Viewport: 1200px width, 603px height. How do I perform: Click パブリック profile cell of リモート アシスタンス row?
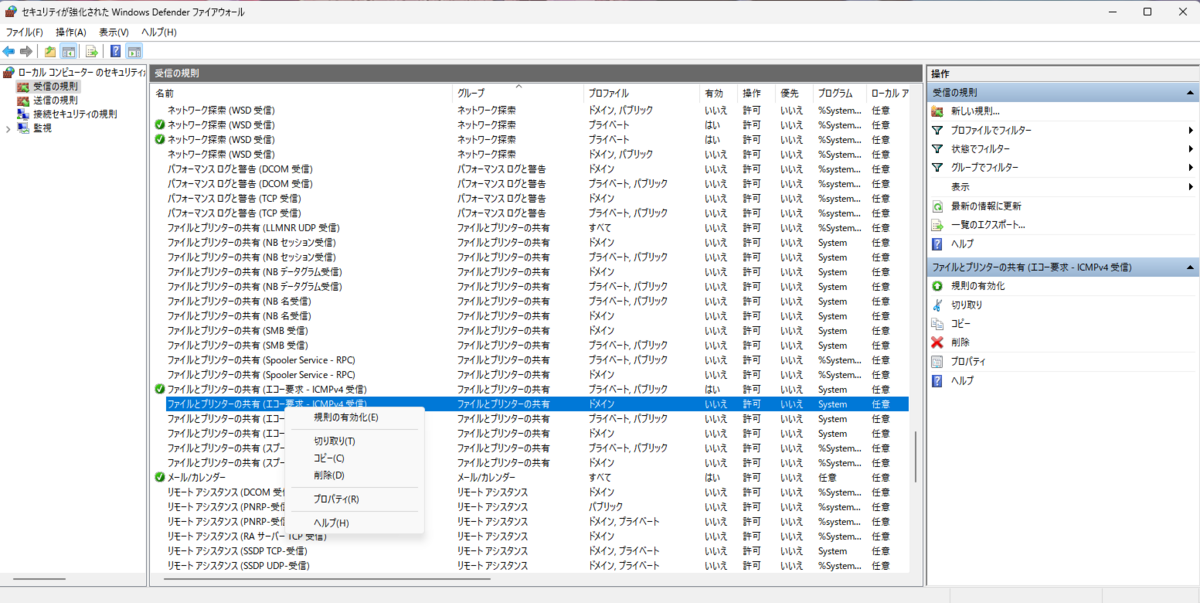(x=605, y=507)
